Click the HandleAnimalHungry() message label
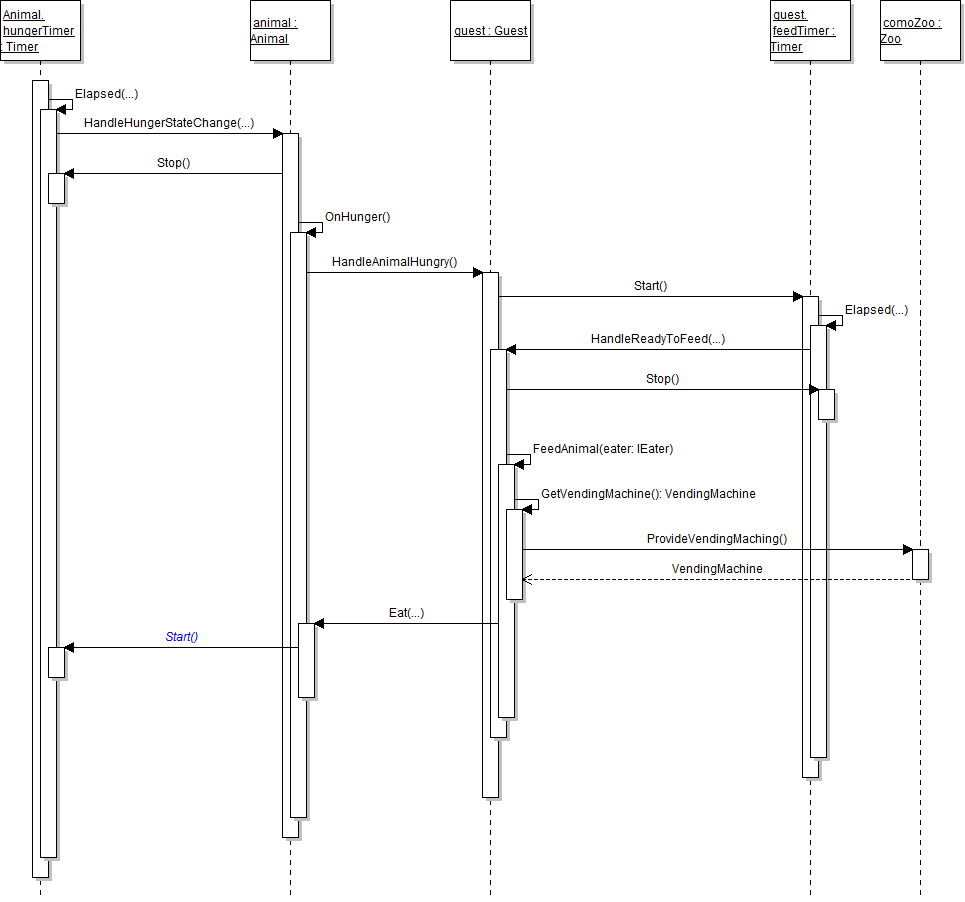 (x=394, y=263)
